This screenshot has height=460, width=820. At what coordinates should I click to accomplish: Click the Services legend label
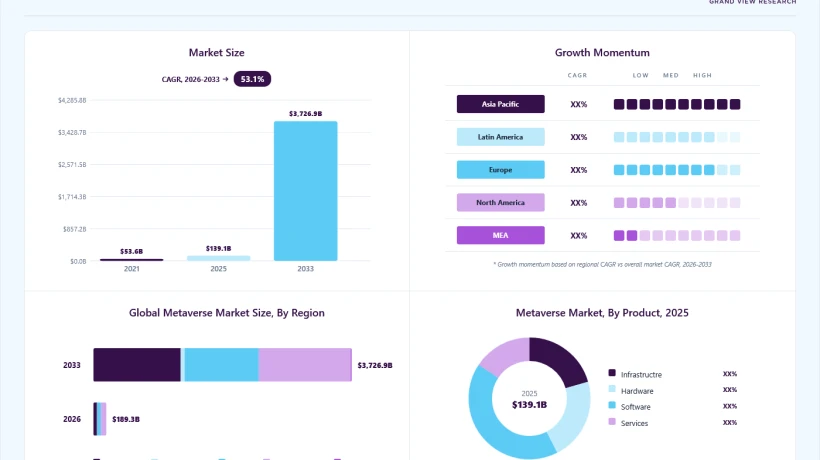tap(634, 423)
